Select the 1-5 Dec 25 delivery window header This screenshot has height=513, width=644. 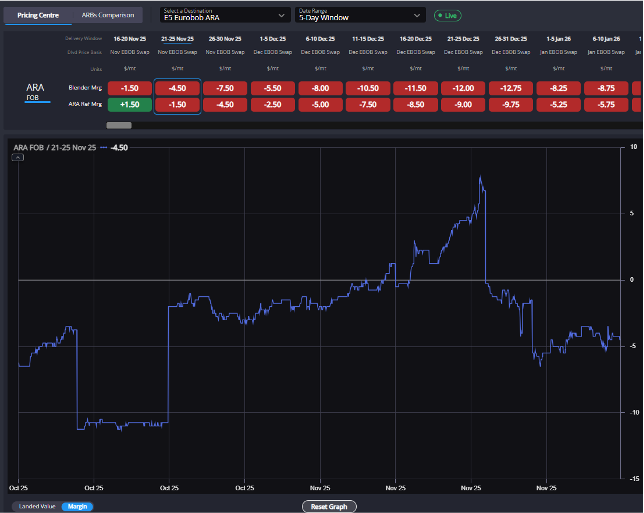click(273, 39)
